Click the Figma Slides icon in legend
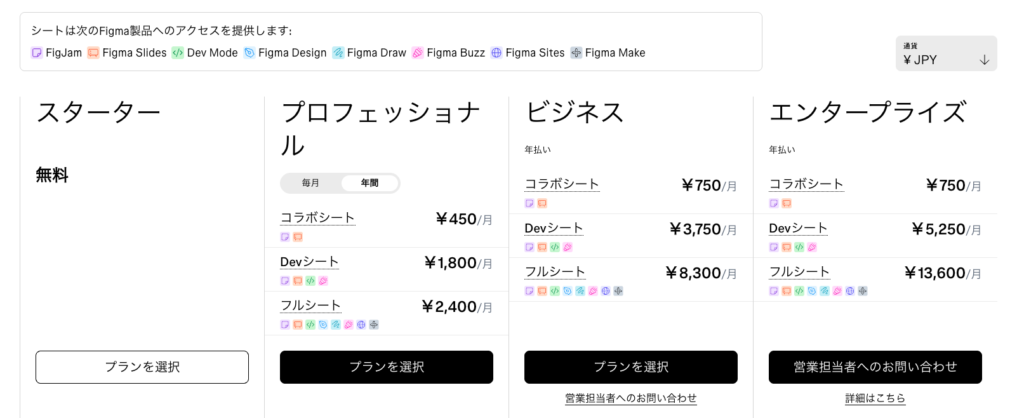This screenshot has height=418, width=1024. point(93,53)
